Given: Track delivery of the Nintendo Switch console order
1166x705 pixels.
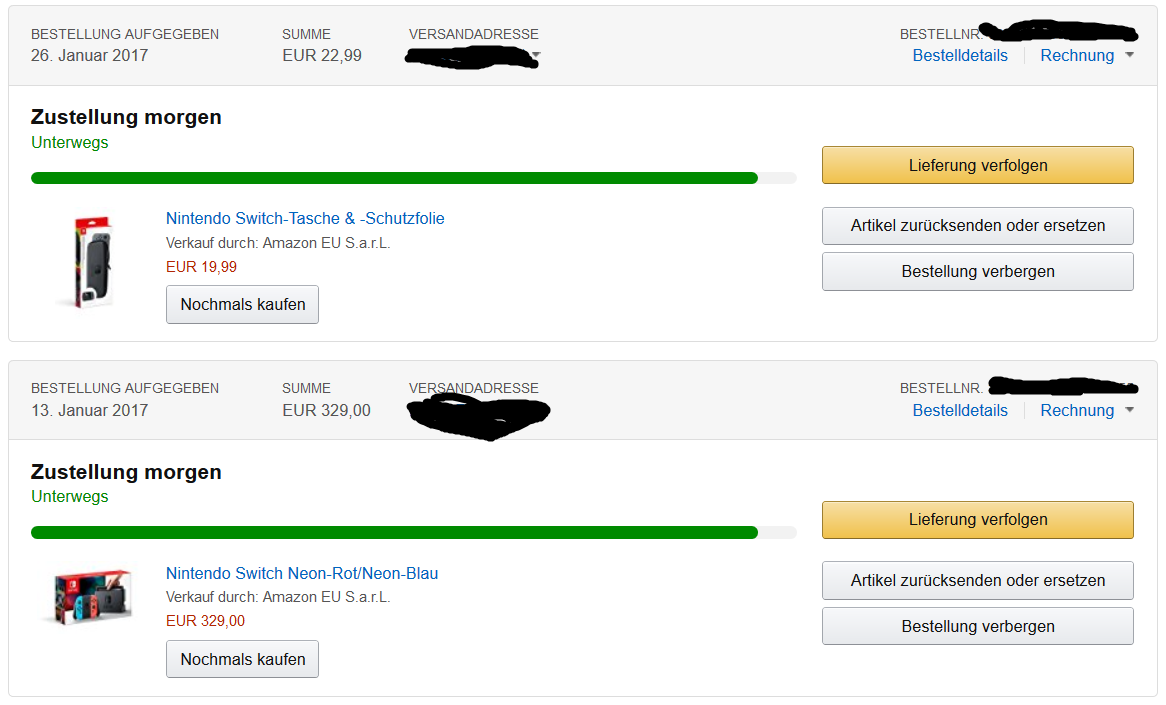Looking at the screenshot, I should pyautogui.click(x=977, y=520).
